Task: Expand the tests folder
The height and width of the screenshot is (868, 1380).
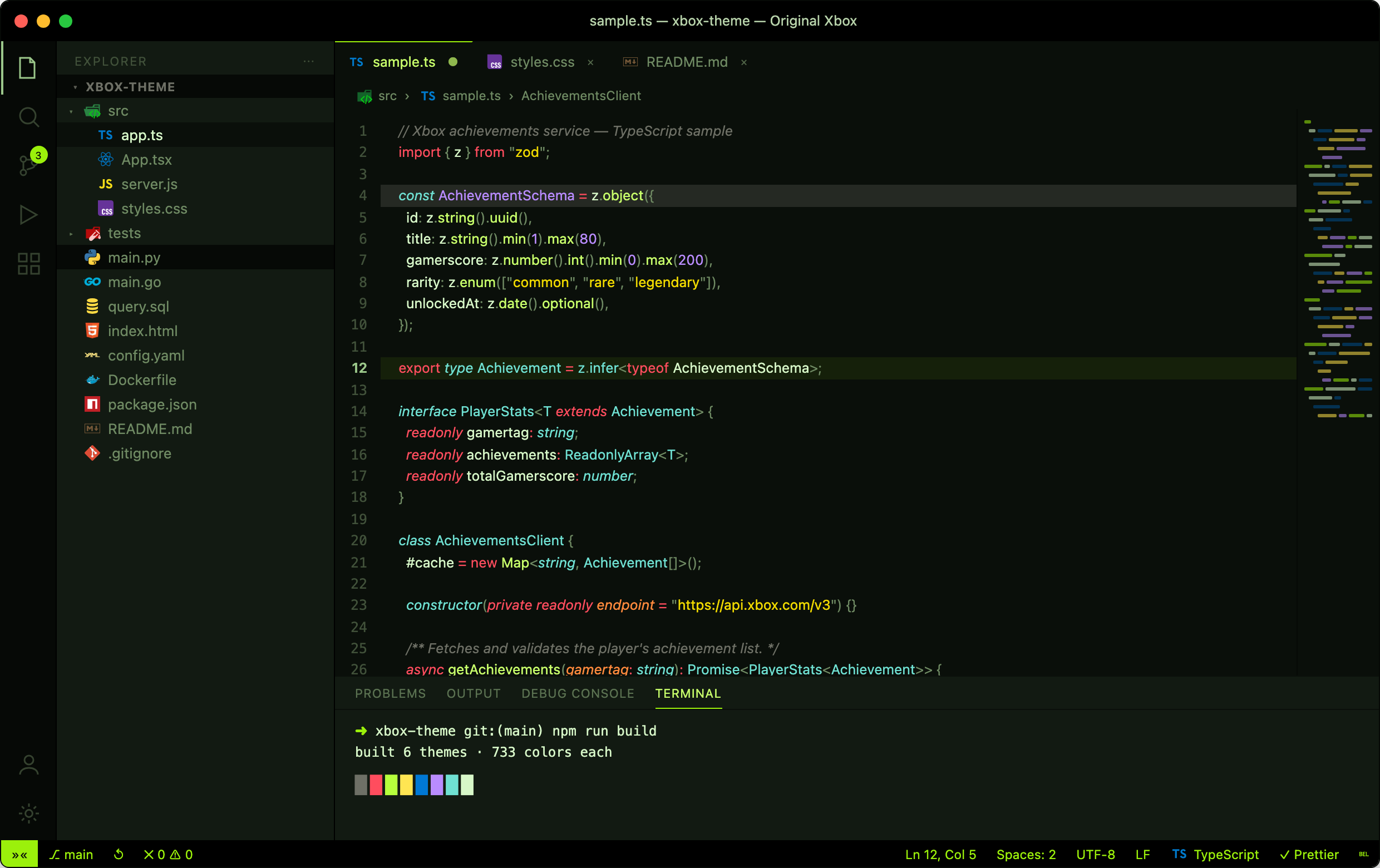Action: tap(195, 233)
